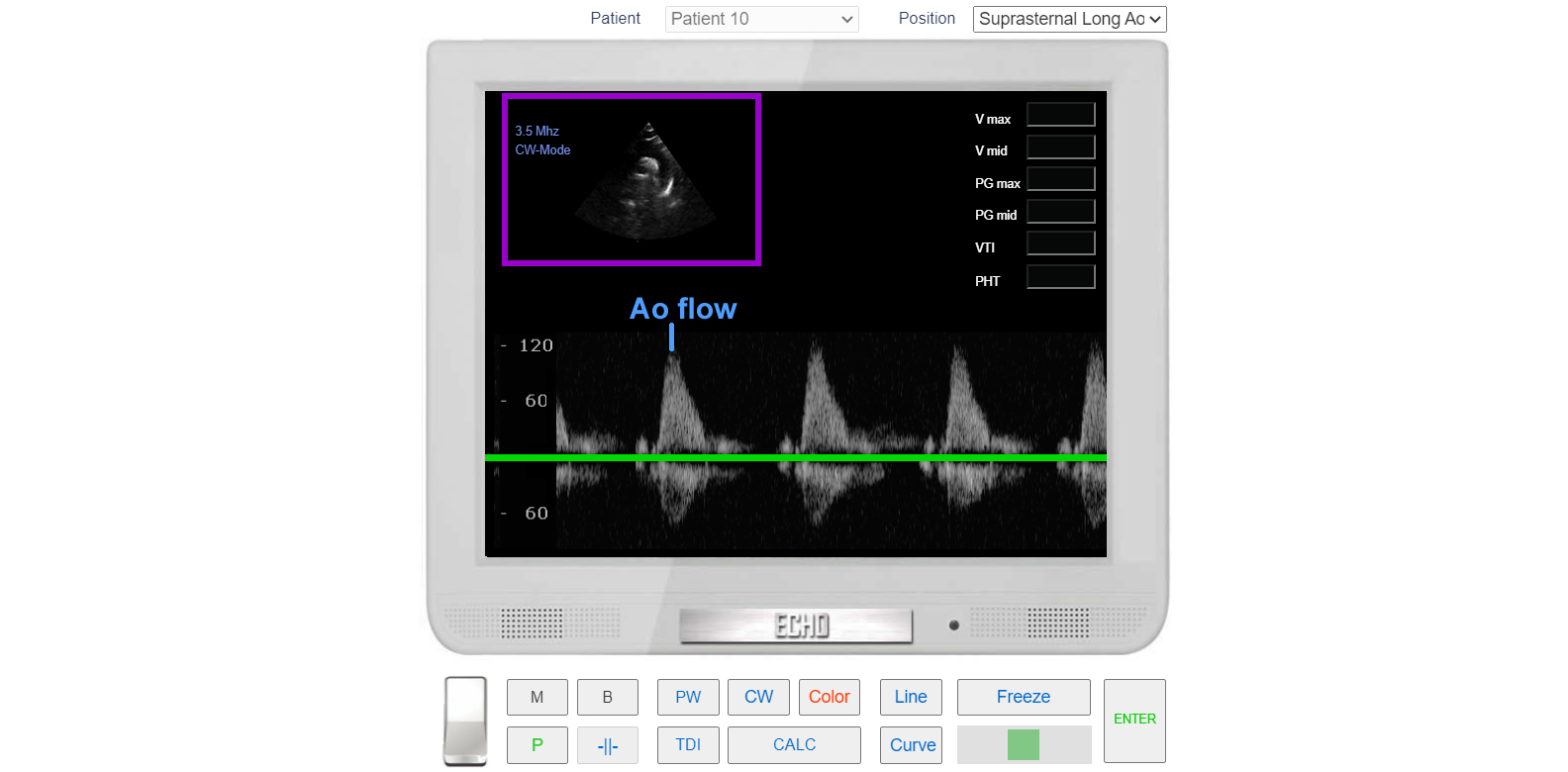
Task: Open the CALC calculations
Action: (794, 745)
